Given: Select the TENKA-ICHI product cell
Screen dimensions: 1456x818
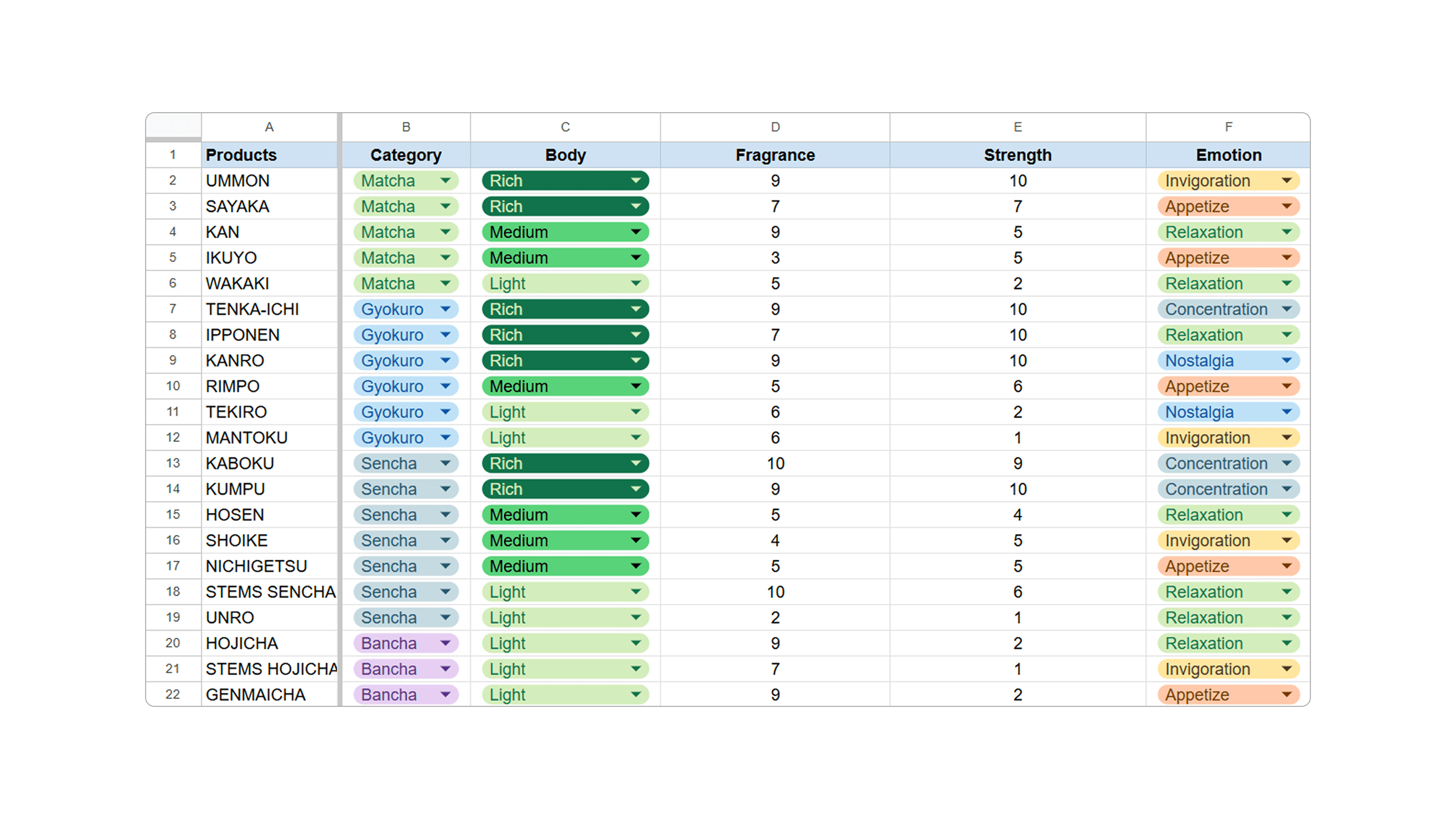Looking at the screenshot, I should point(270,309).
